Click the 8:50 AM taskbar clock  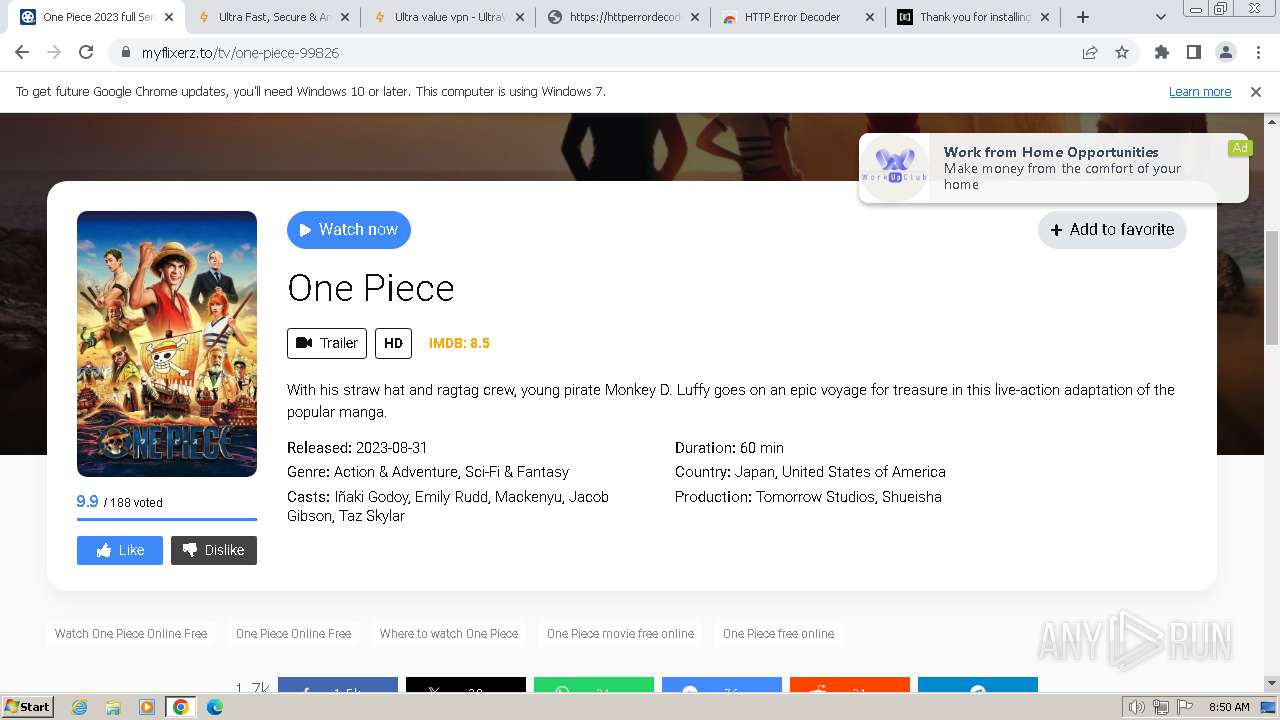(1229, 707)
